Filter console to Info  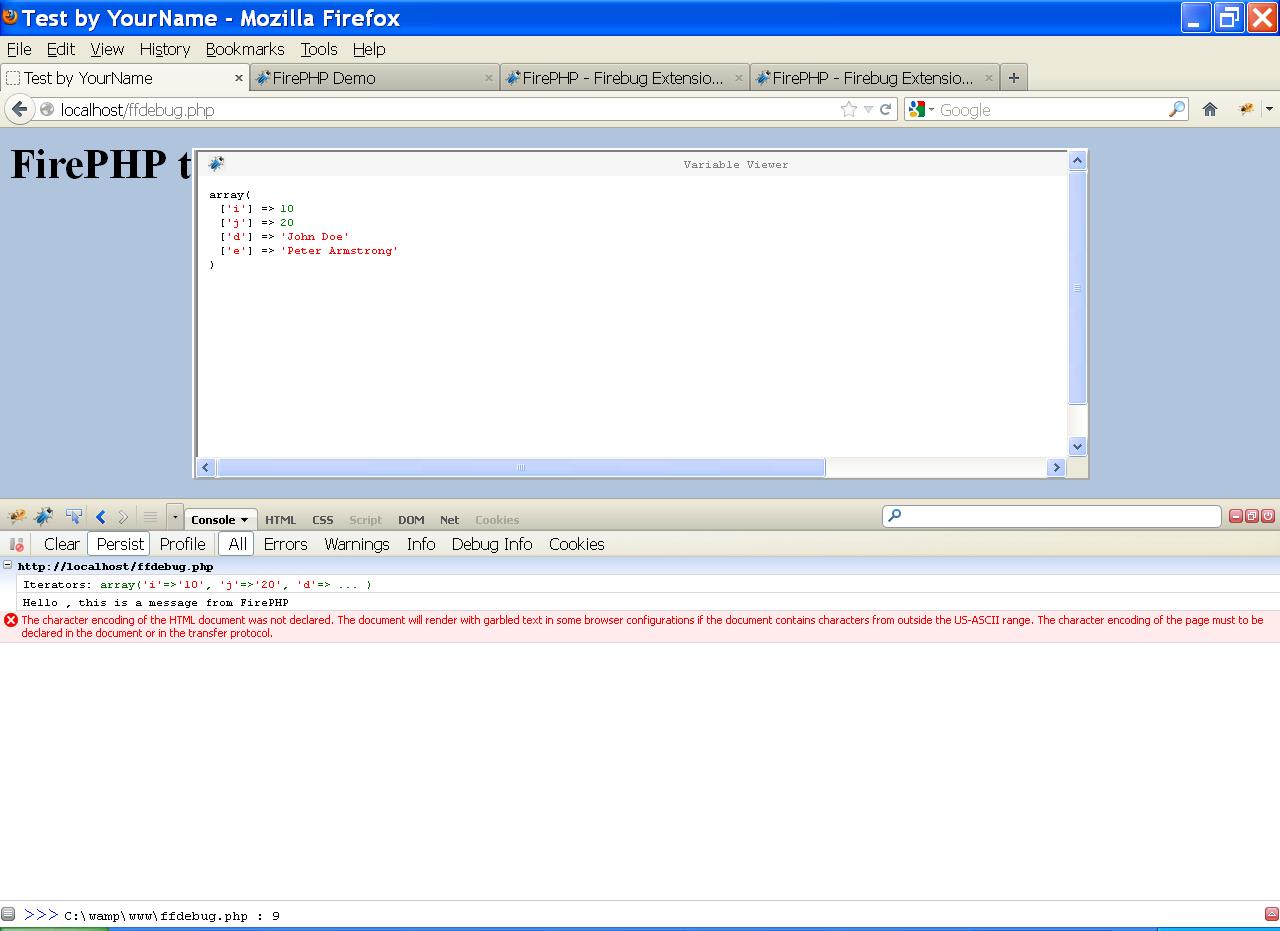pos(421,544)
